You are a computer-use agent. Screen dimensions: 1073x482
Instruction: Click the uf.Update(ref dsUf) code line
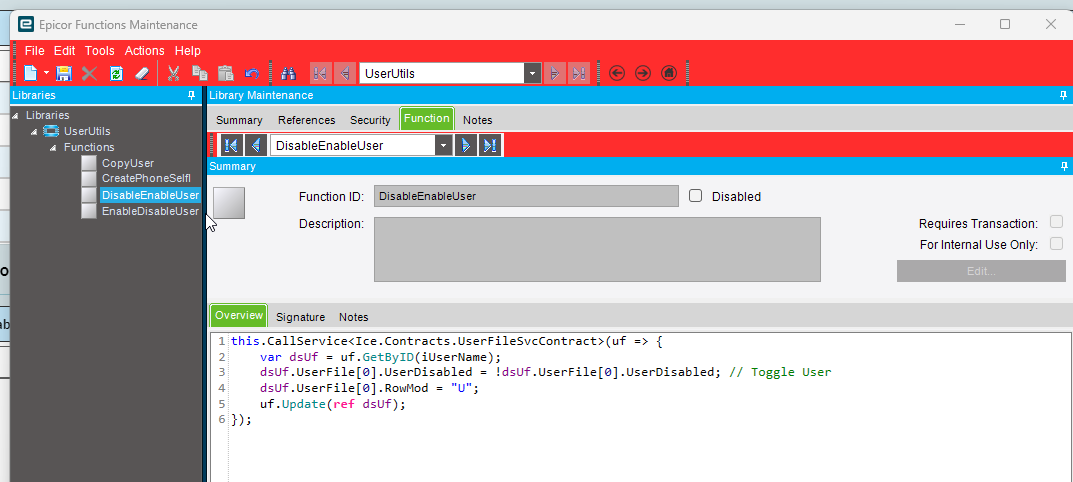click(333, 404)
